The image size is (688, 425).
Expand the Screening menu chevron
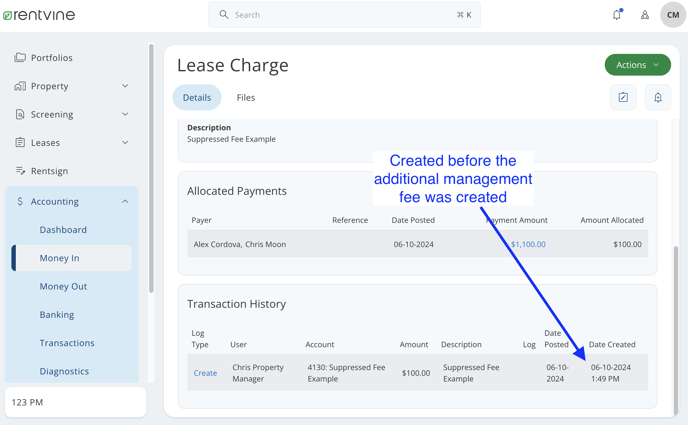125,114
